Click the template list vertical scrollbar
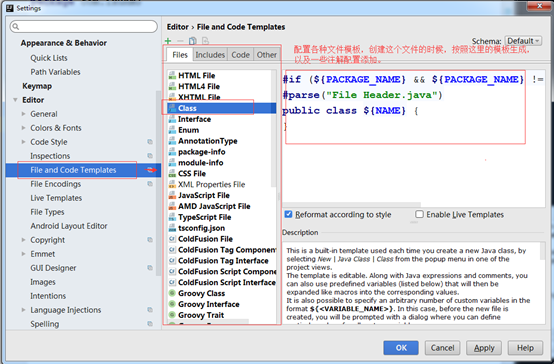This screenshot has width=554, height=364. [x=274, y=128]
